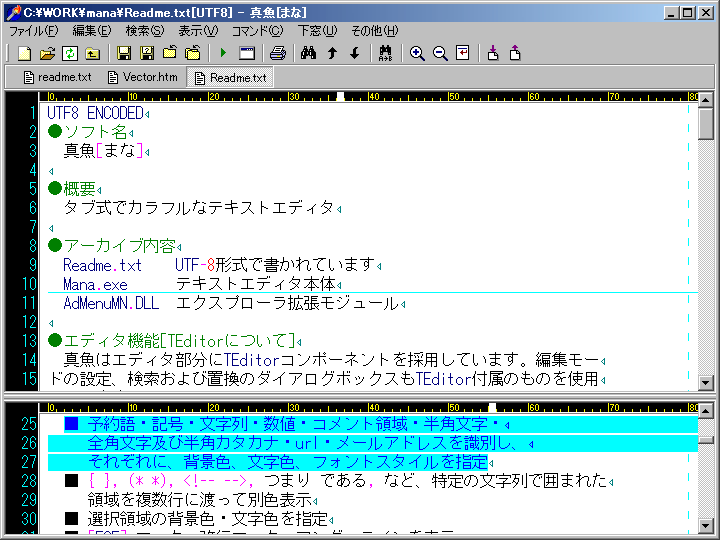Image resolution: width=720 pixels, height=540 pixels.
Task: Click the upper pane scrollbar thumb
Action: [705, 123]
